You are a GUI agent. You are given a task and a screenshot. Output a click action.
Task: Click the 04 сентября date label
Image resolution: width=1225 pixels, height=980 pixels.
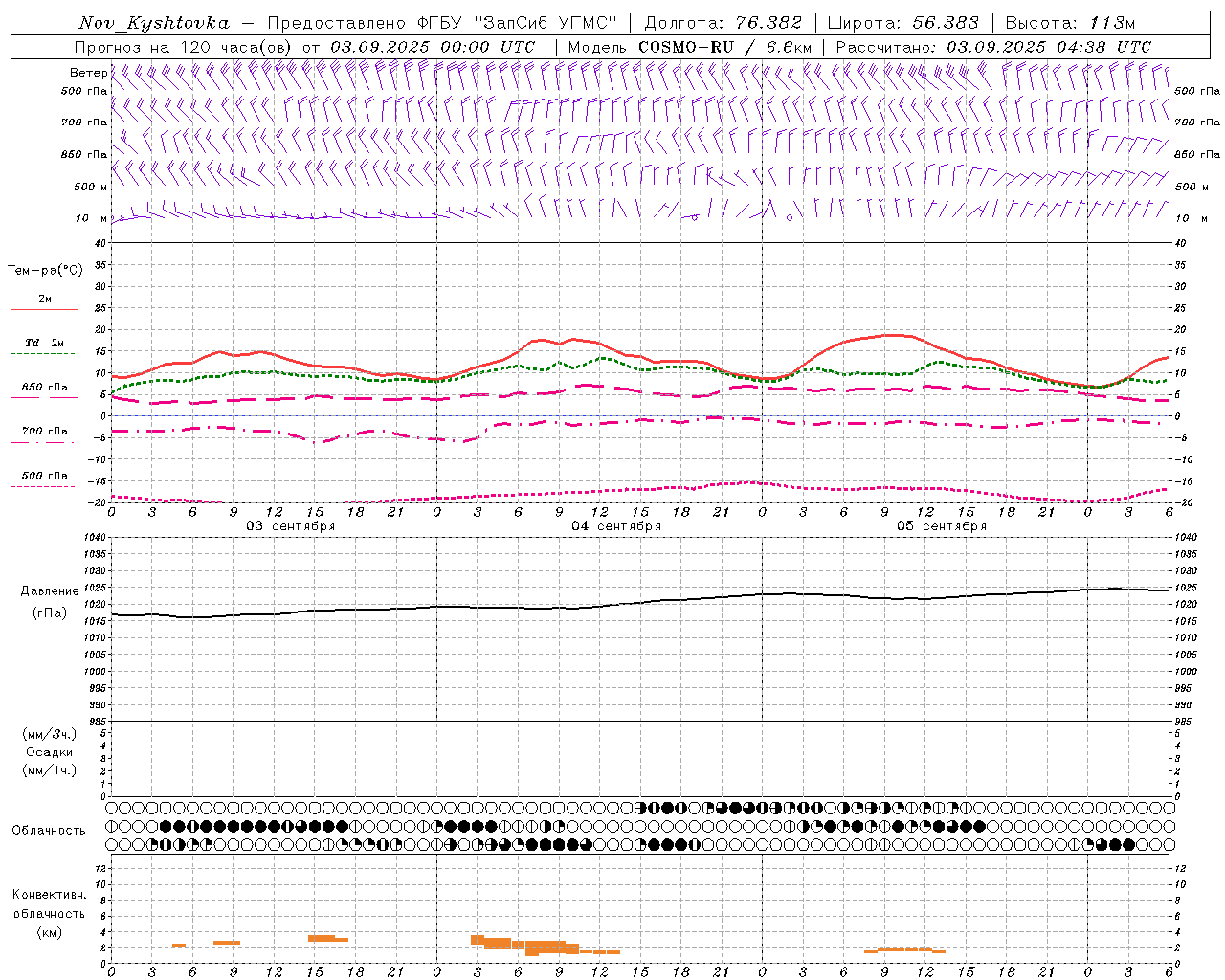click(x=616, y=526)
